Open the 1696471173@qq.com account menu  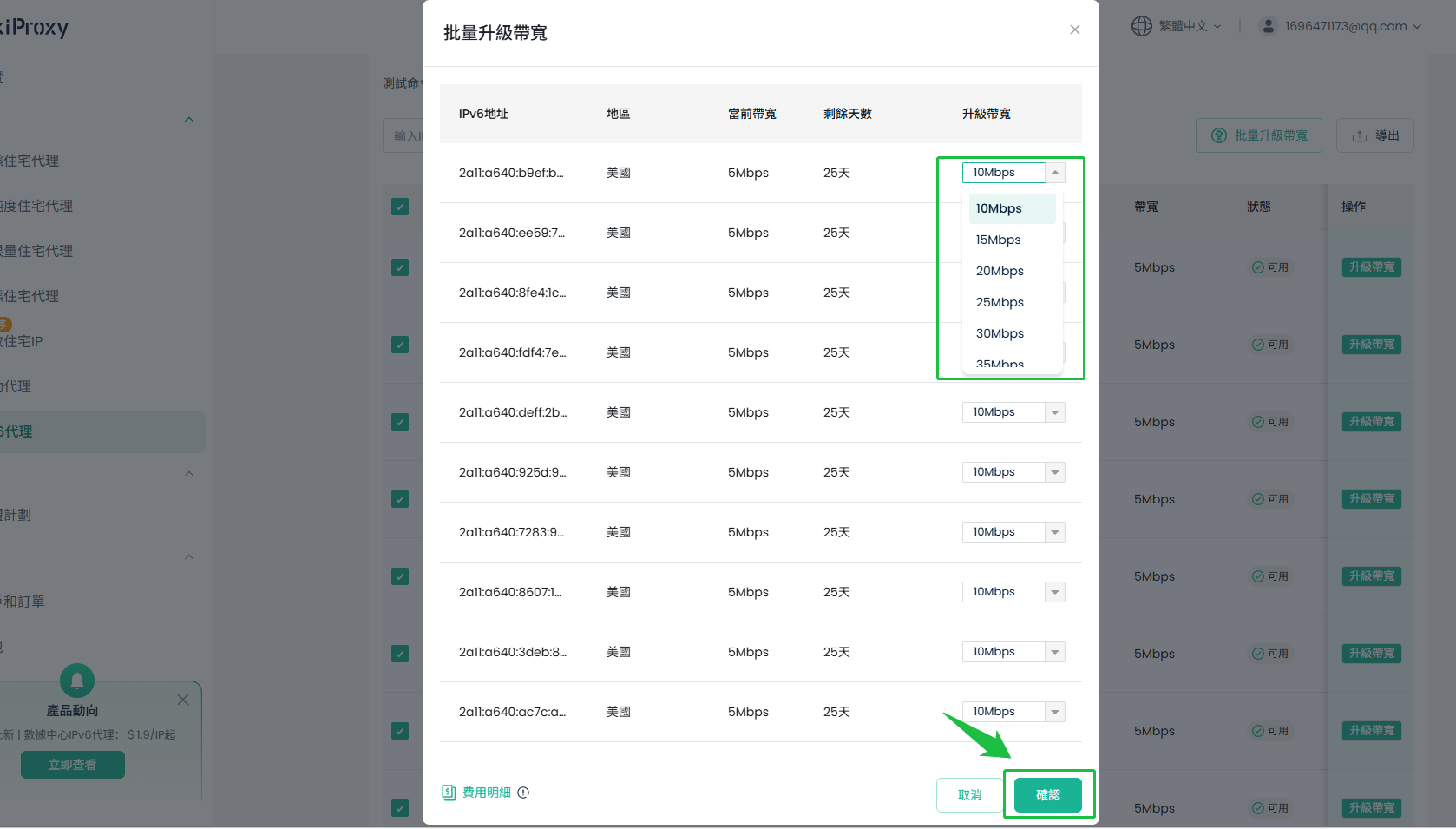pos(1340,26)
